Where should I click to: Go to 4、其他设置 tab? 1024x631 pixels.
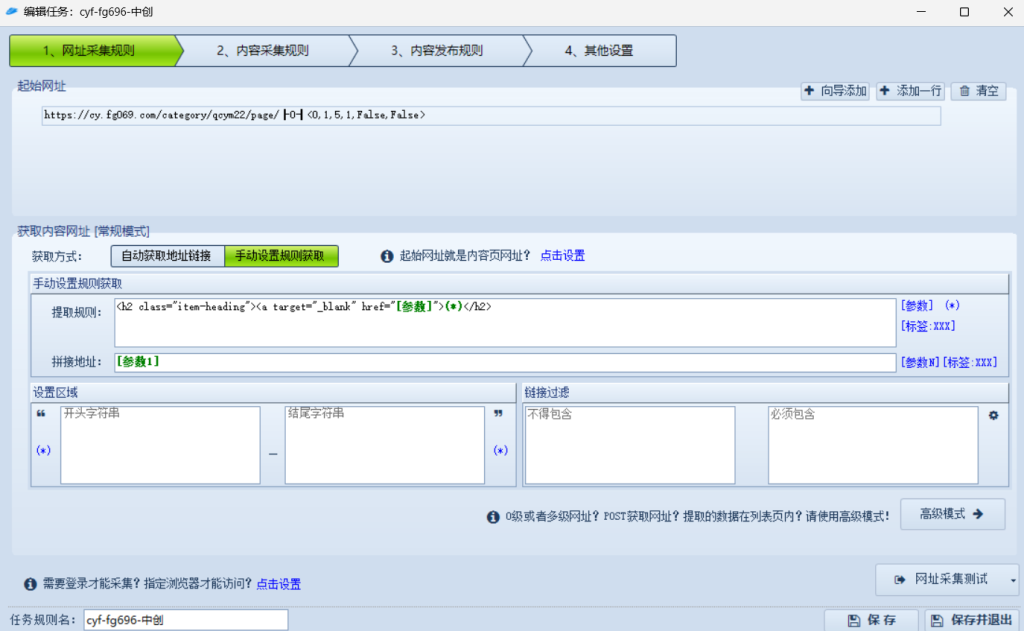[598, 51]
